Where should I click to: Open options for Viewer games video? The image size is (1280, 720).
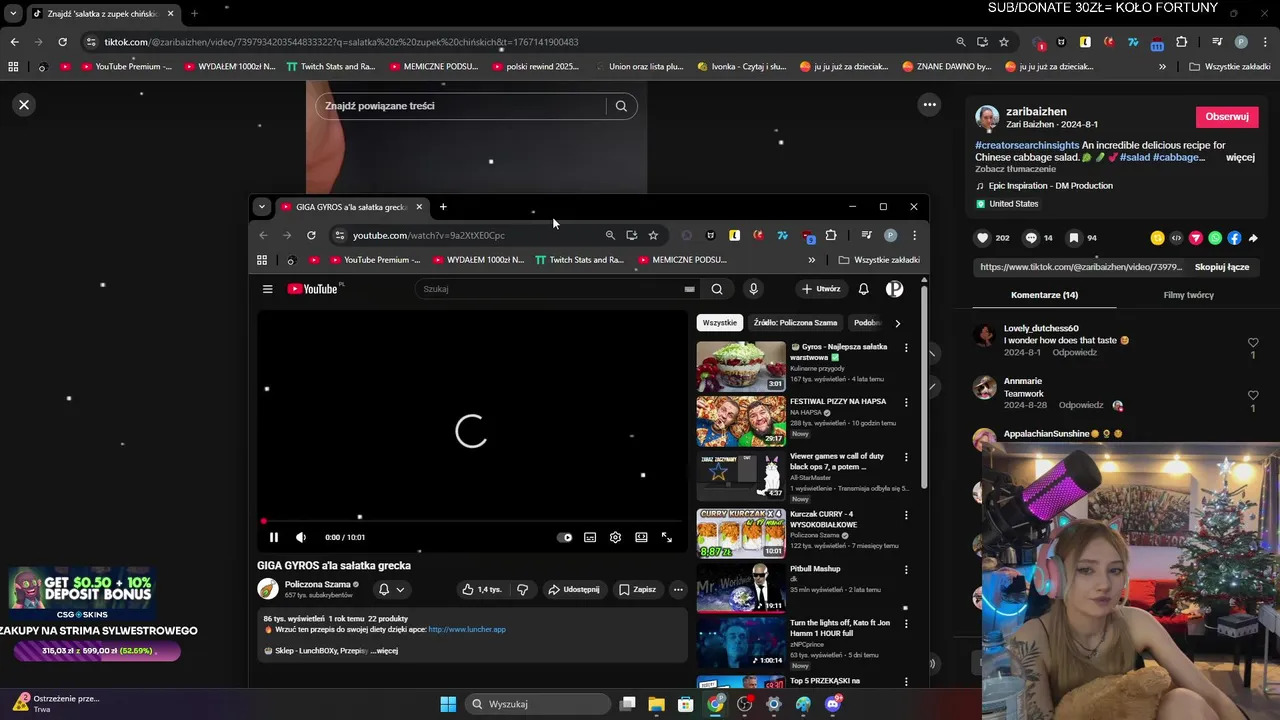pos(906,457)
